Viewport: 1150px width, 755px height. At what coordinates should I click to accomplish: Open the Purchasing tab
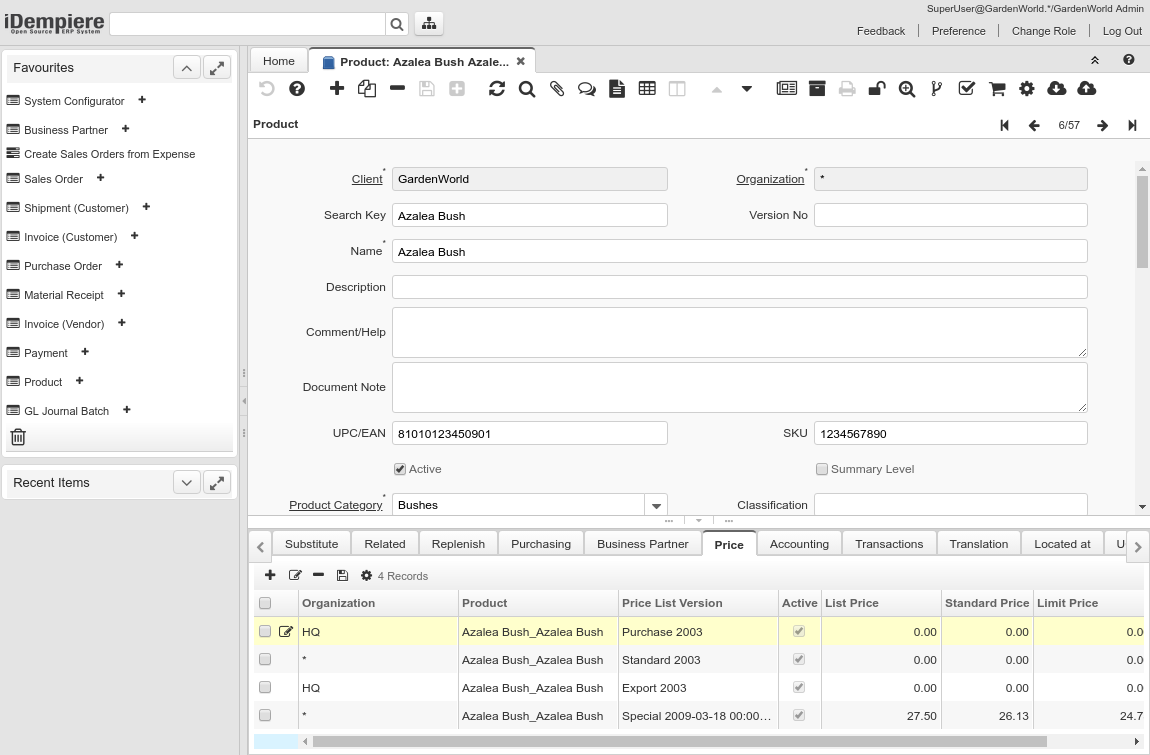540,544
